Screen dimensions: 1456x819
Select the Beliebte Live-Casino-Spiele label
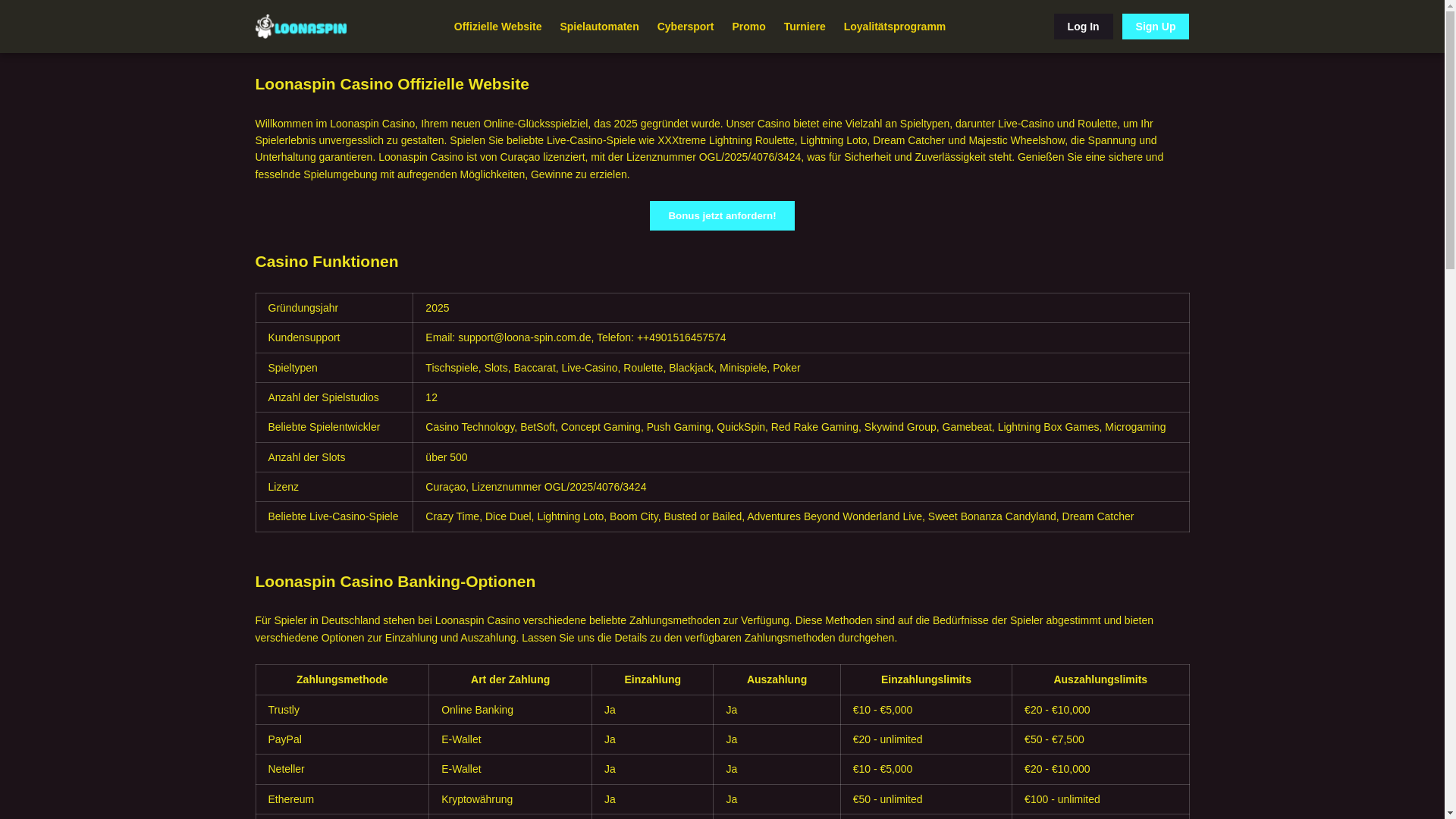[x=334, y=516]
